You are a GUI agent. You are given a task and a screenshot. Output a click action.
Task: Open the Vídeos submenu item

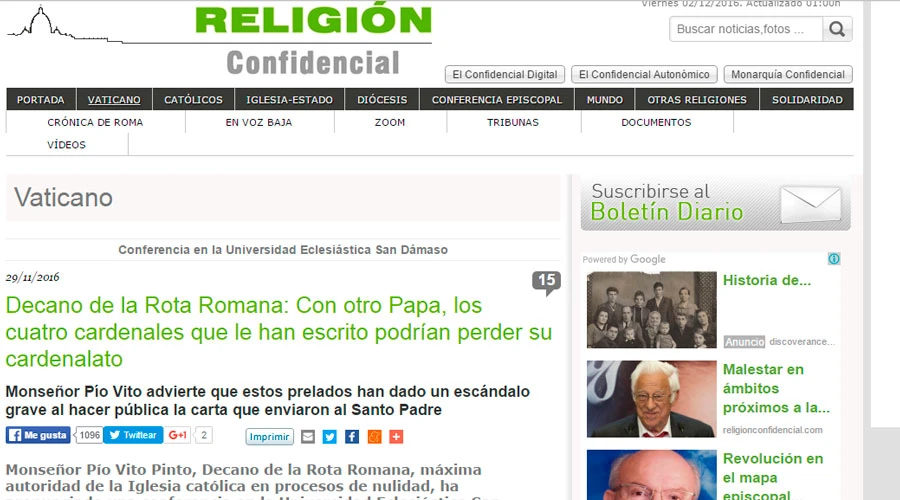tap(66, 145)
